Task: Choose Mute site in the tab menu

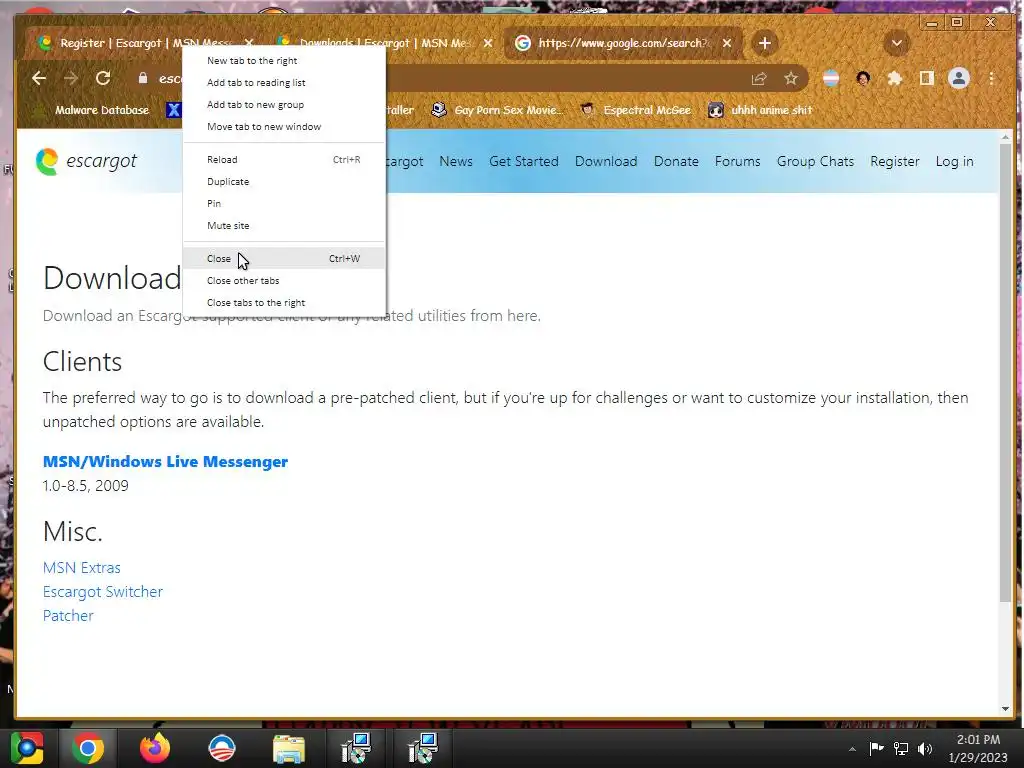Action: (x=284, y=226)
